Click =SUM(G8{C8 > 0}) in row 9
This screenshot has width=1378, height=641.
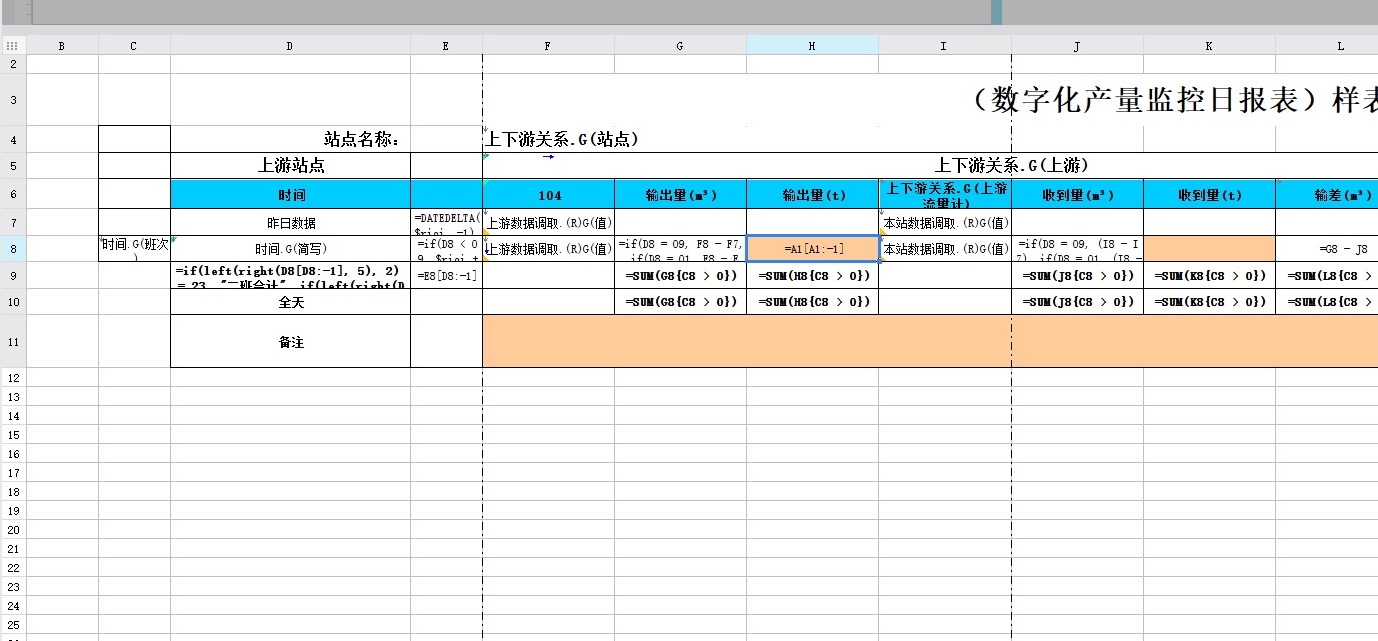pyautogui.click(x=680, y=275)
